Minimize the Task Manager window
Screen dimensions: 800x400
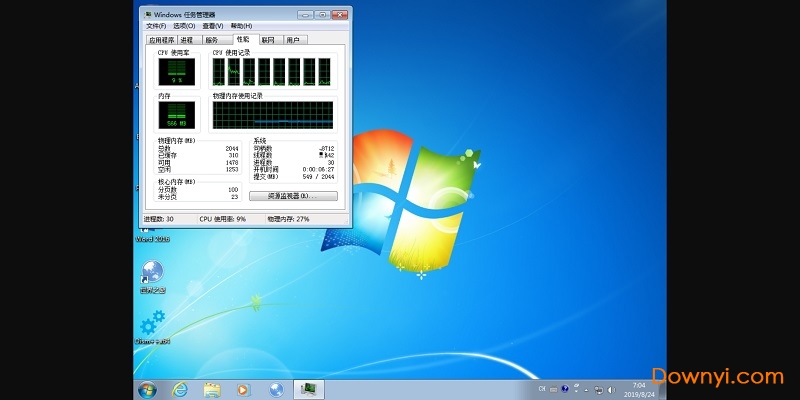[305, 15]
